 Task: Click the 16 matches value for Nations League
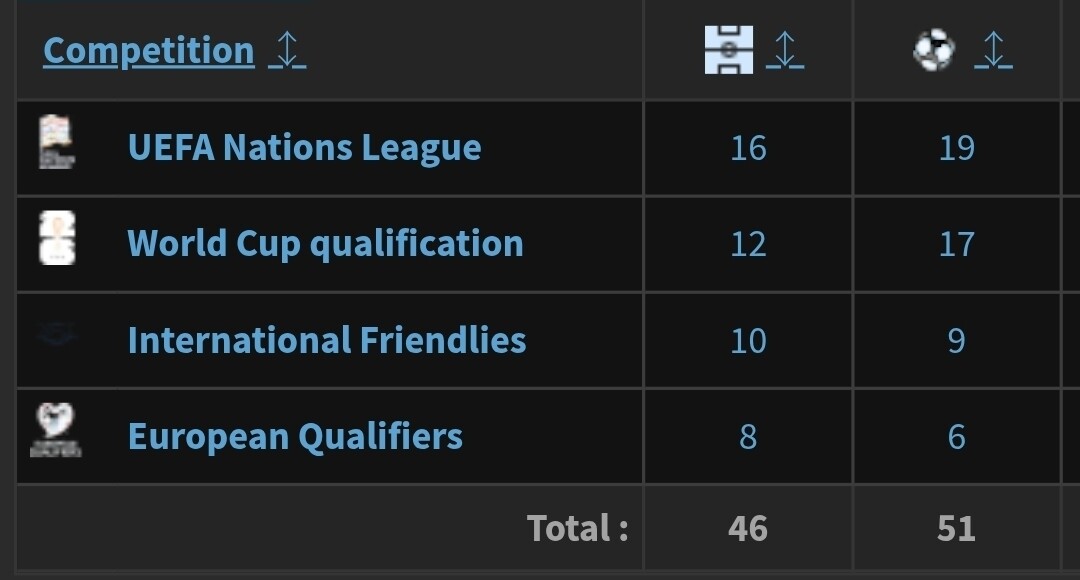pos(748,148)
